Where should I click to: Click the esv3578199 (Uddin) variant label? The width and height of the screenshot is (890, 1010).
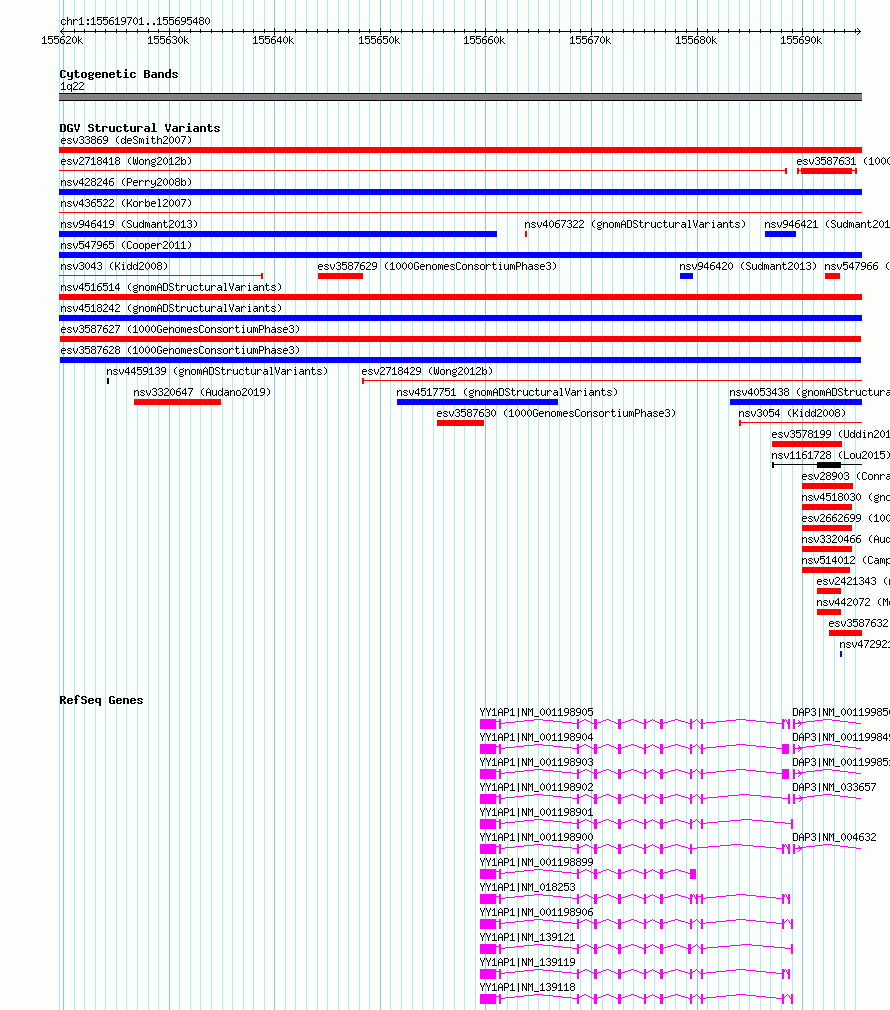click(831, 434)
